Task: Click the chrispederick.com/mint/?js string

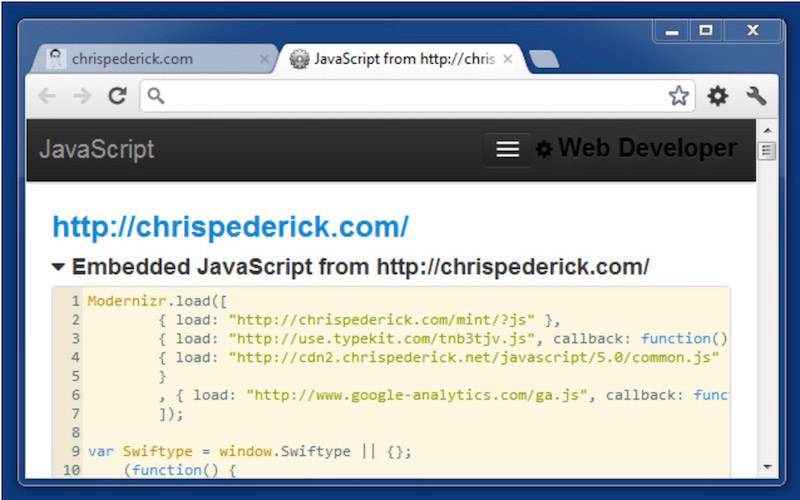Action: 382,320
